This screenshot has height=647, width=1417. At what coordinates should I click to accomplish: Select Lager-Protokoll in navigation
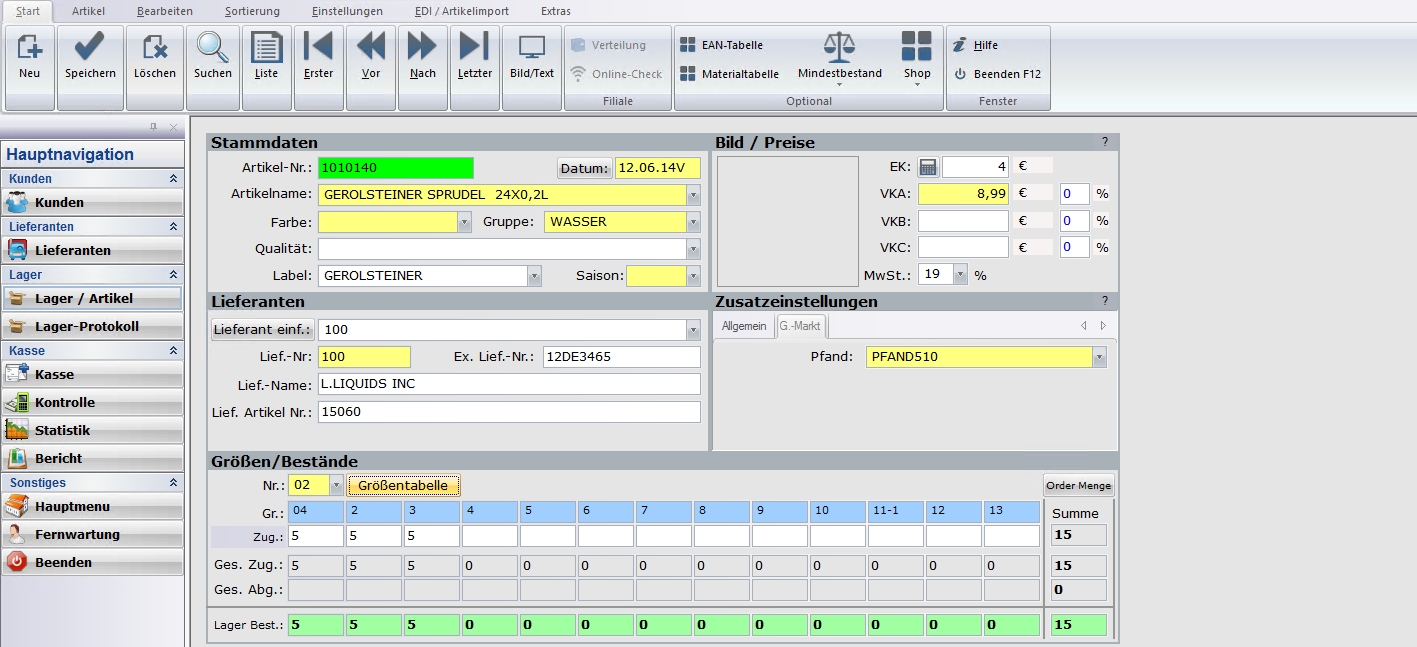92,327
